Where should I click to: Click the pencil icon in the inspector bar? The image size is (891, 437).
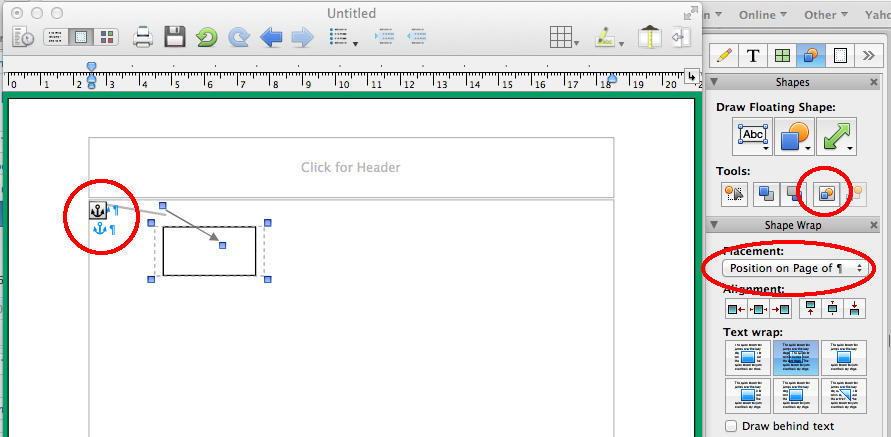tap(724, 55)
